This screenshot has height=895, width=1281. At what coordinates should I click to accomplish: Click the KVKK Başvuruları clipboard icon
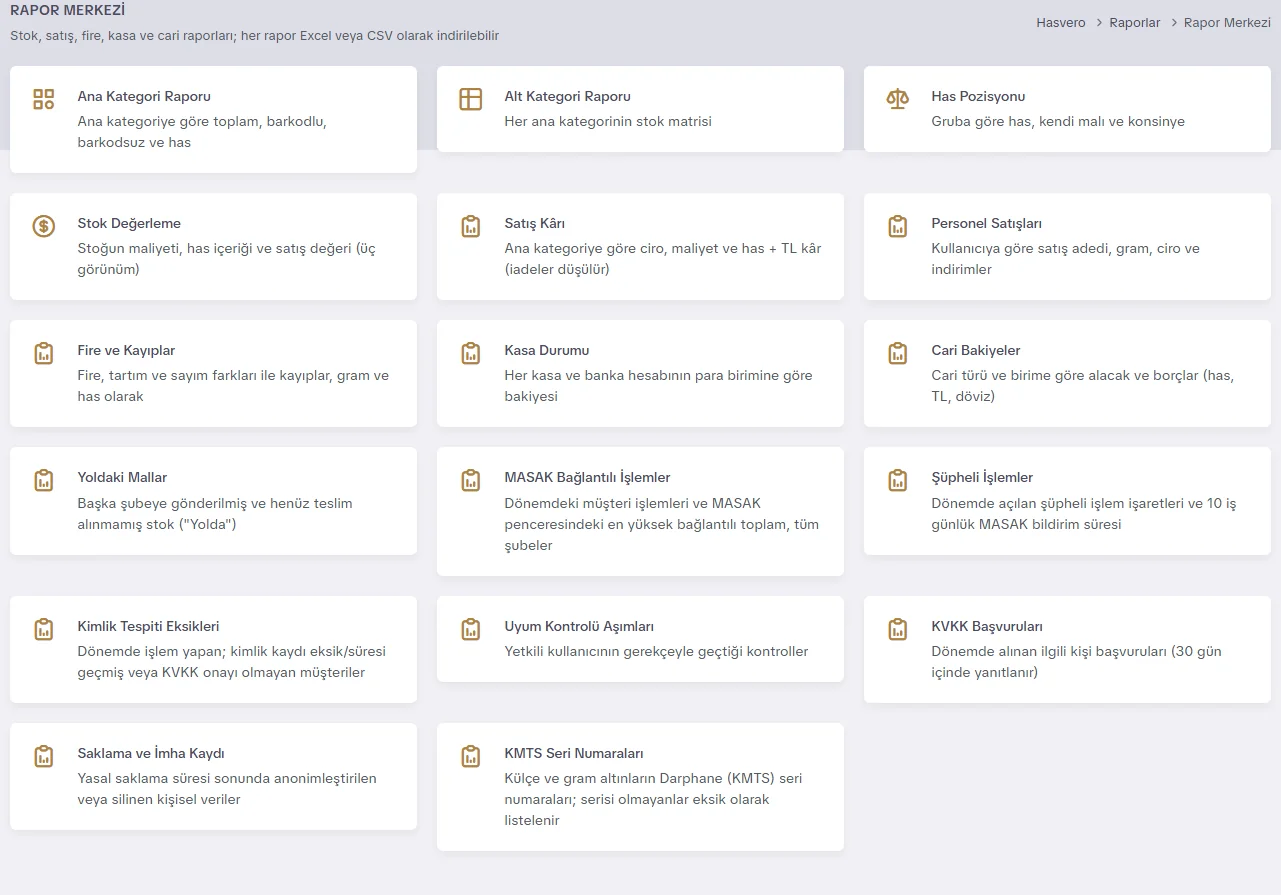[x=897, y=629]
